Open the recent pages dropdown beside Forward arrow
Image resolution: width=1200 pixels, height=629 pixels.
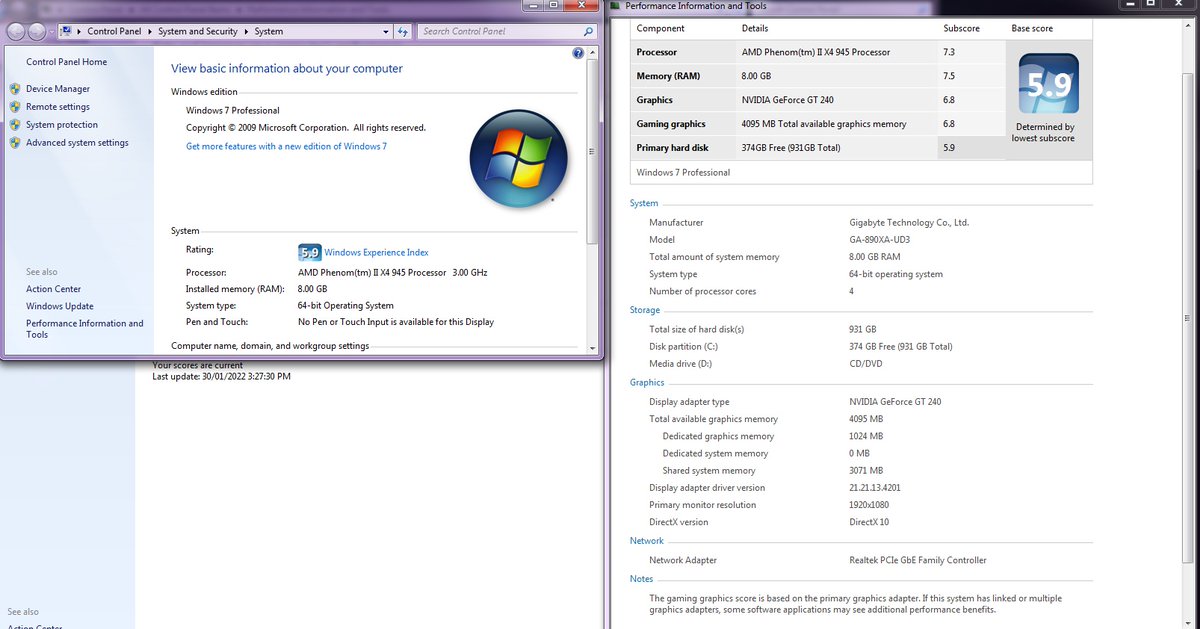51,32
